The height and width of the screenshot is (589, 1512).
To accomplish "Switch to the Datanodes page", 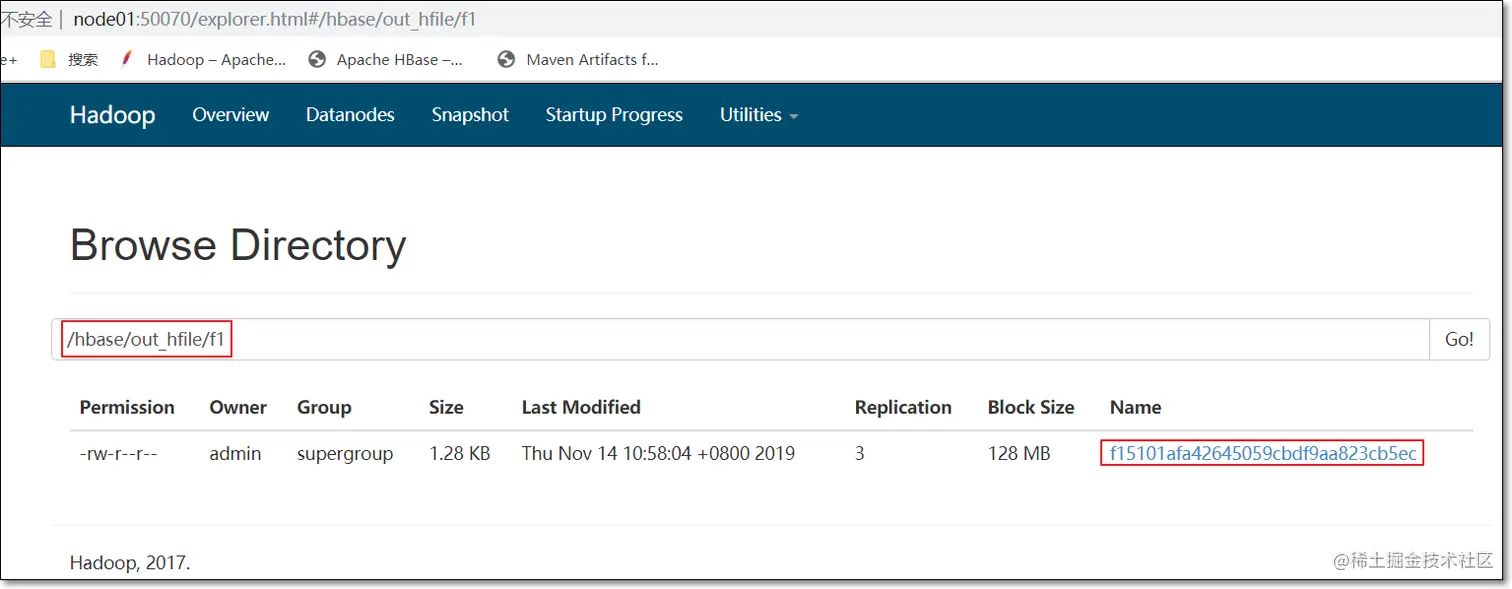I will 350,115.
